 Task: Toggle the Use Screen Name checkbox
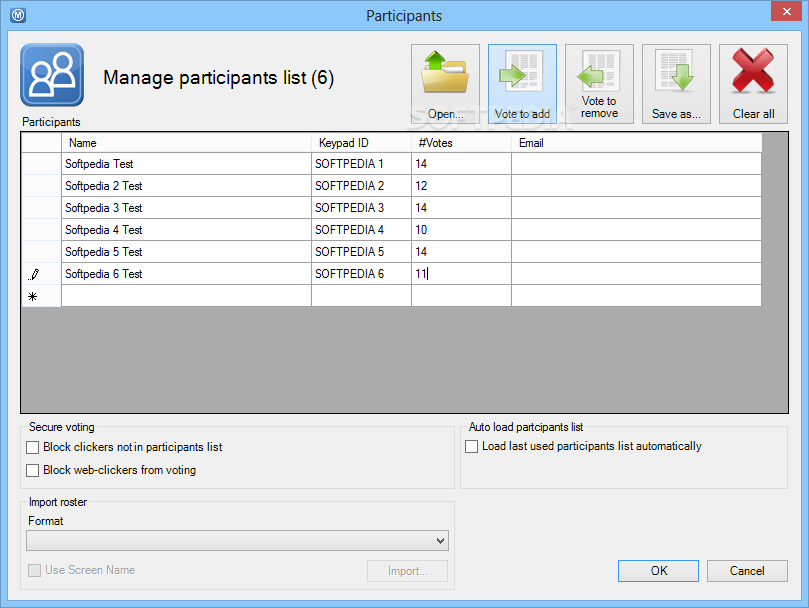tap(35, 570)
